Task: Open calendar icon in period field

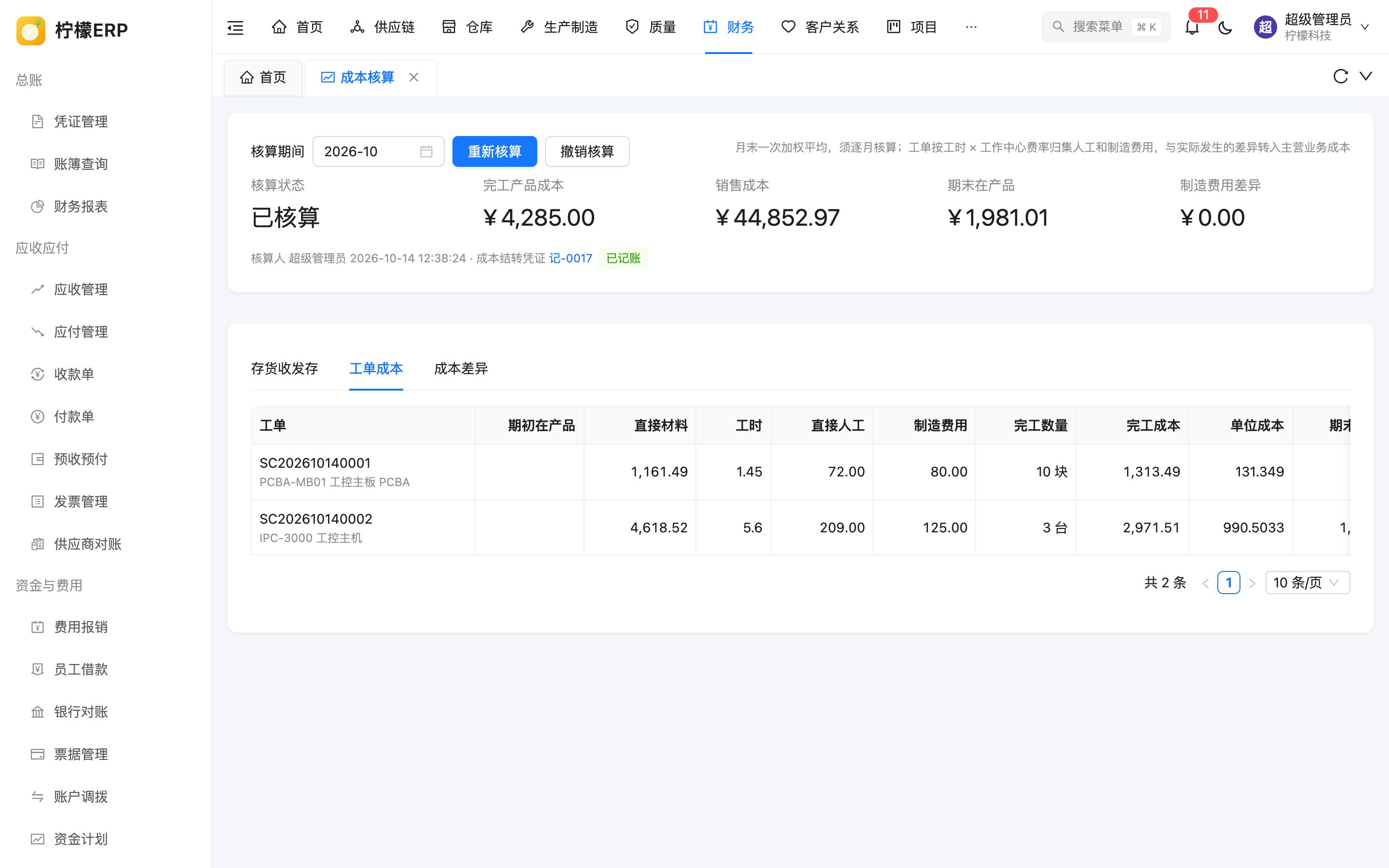Action: [426, 151]
